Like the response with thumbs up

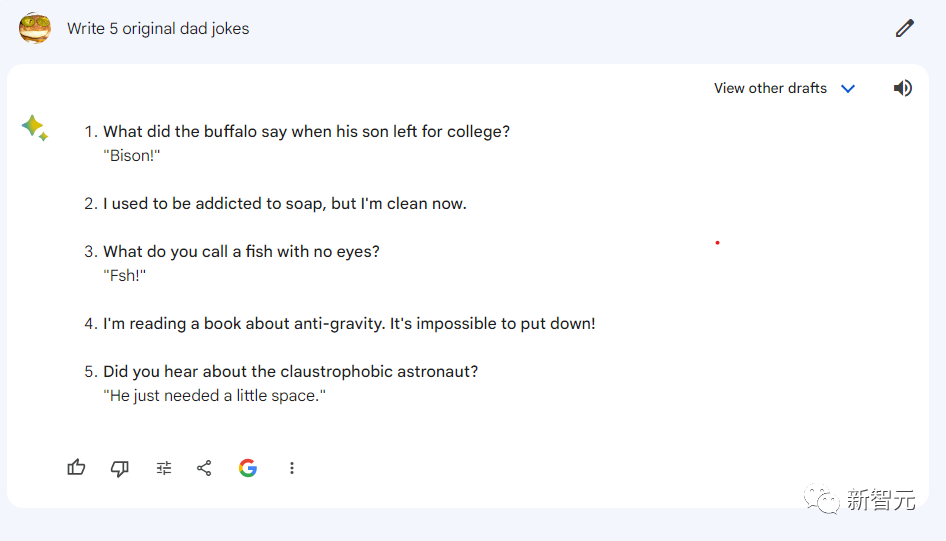tap(76, 467)
